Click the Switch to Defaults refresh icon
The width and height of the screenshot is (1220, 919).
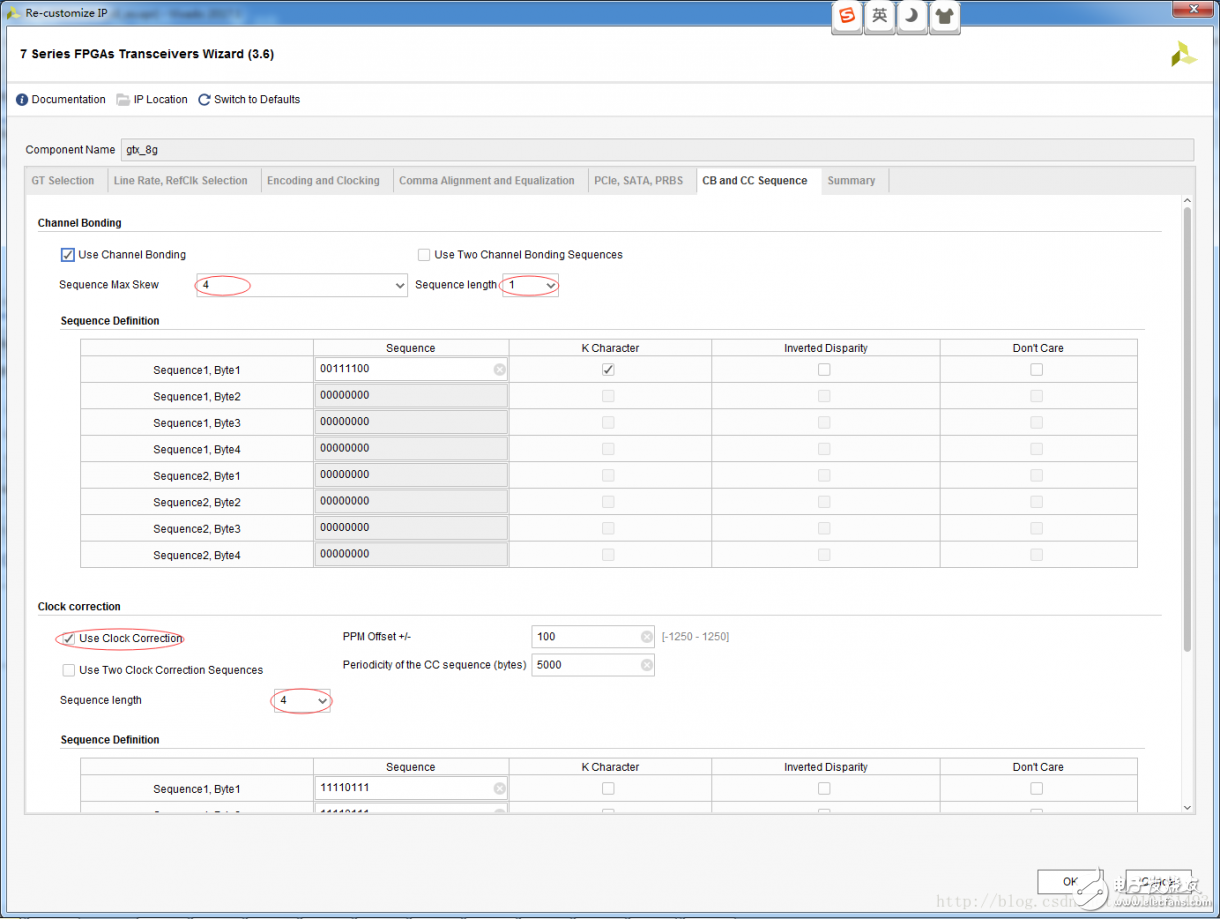[204, 100]
